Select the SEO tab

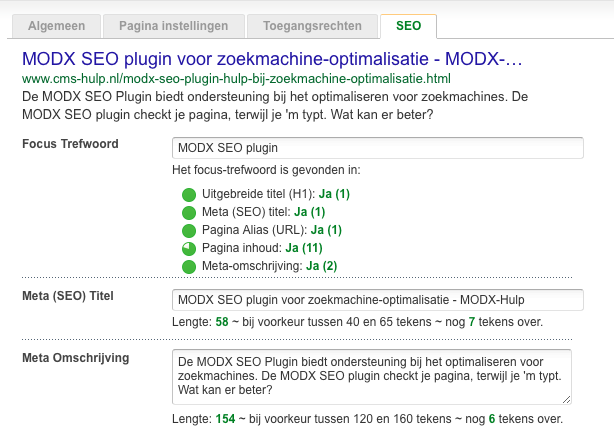[x=408, y=26]
